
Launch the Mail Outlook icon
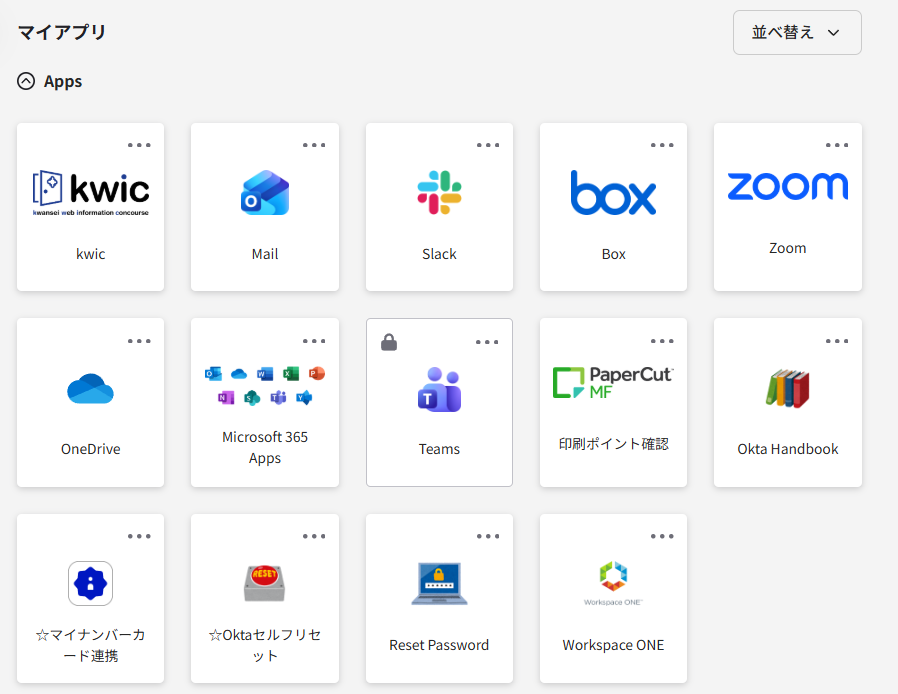point(265,192)
